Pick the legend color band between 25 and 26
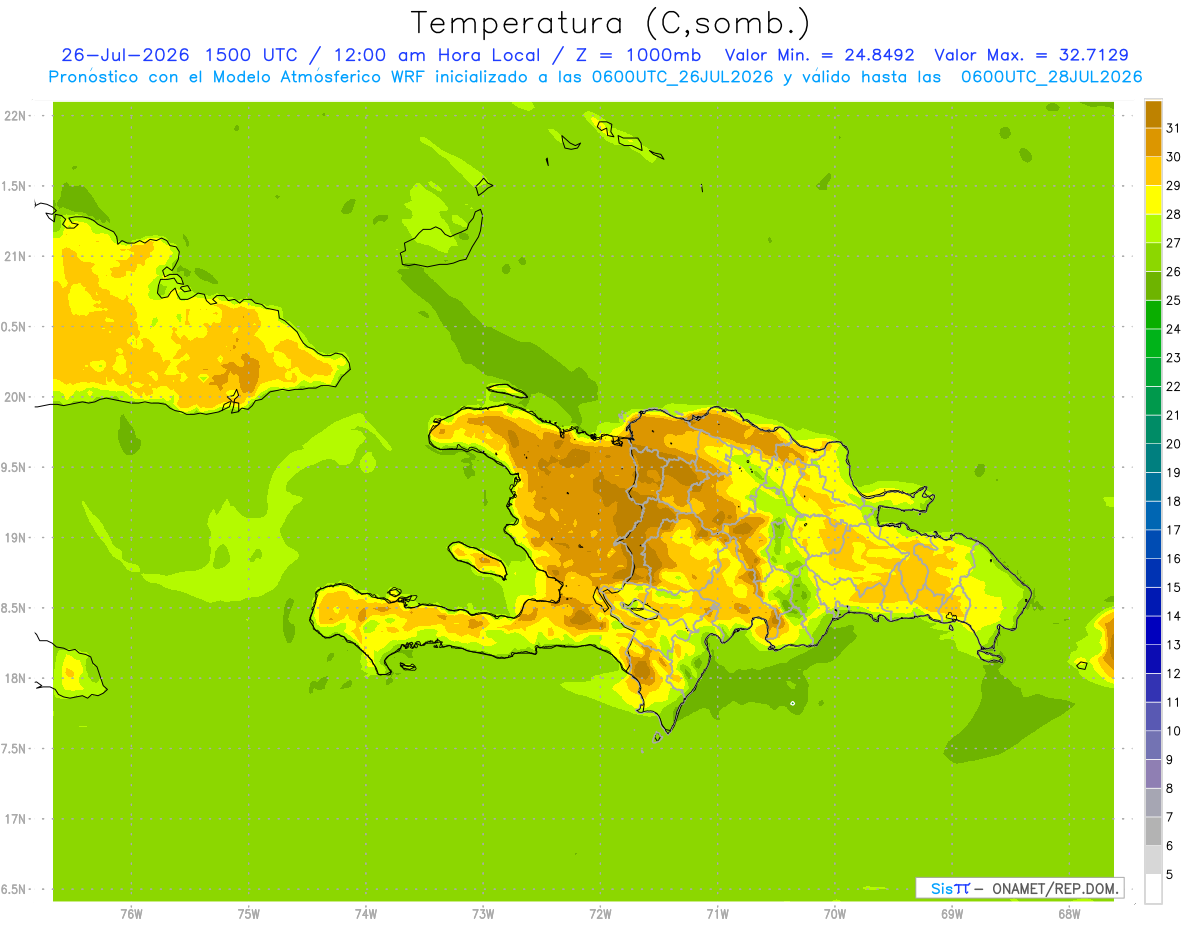 pos(1153,286)
